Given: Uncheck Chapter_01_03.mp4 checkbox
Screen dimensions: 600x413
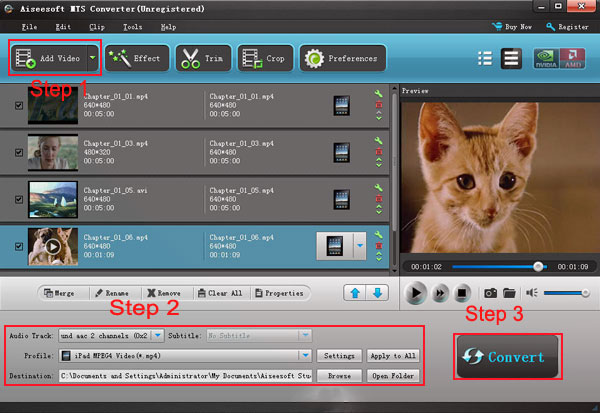Looking at the screenshot, I should coord(19,152).
